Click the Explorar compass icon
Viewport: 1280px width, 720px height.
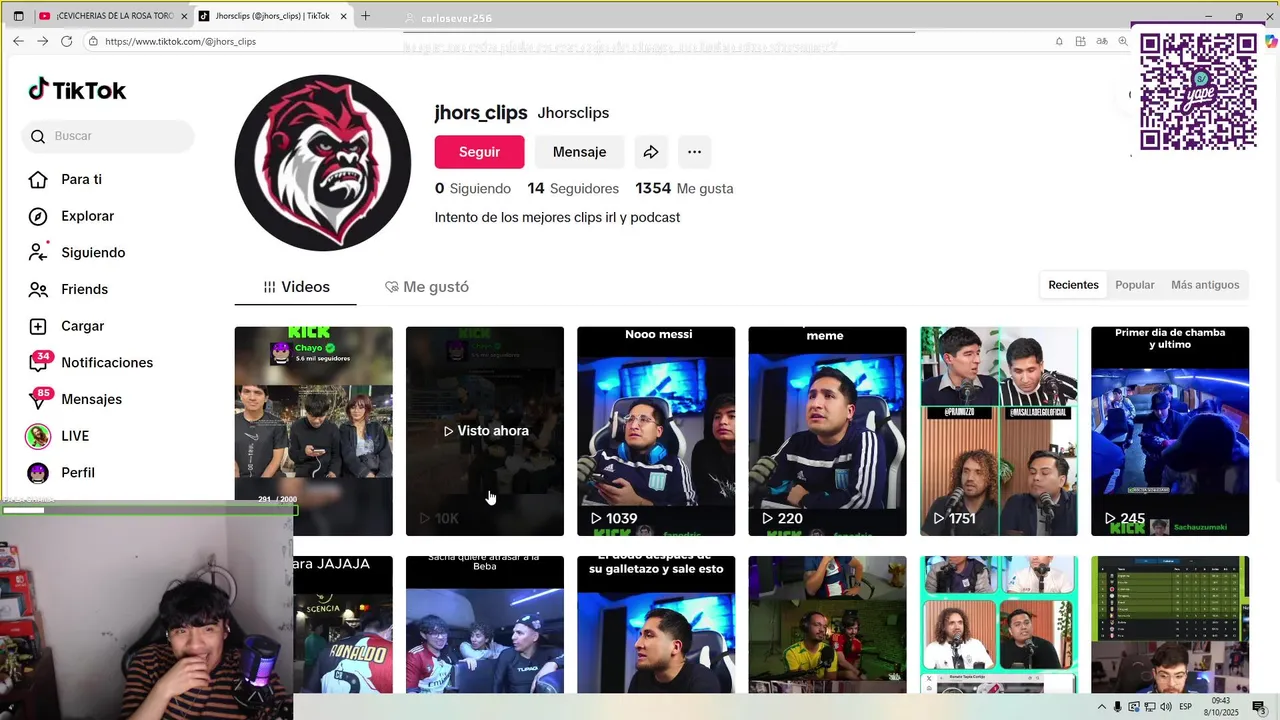coord(38,216)
